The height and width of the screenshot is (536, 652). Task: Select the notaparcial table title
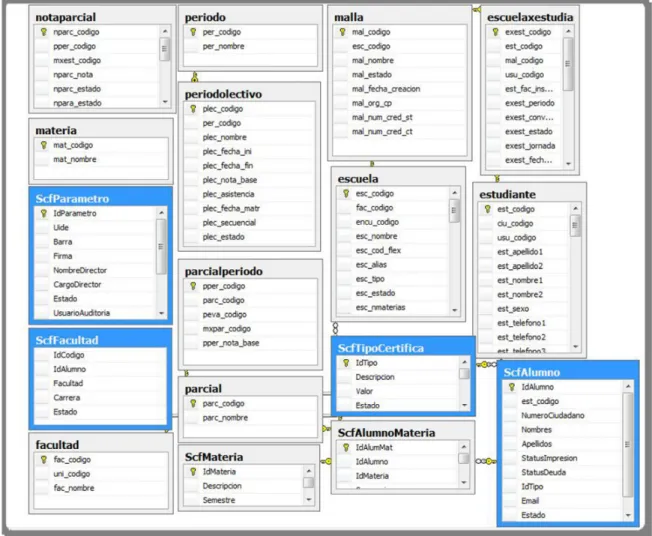pyautogui.click(x=66, y=17)
